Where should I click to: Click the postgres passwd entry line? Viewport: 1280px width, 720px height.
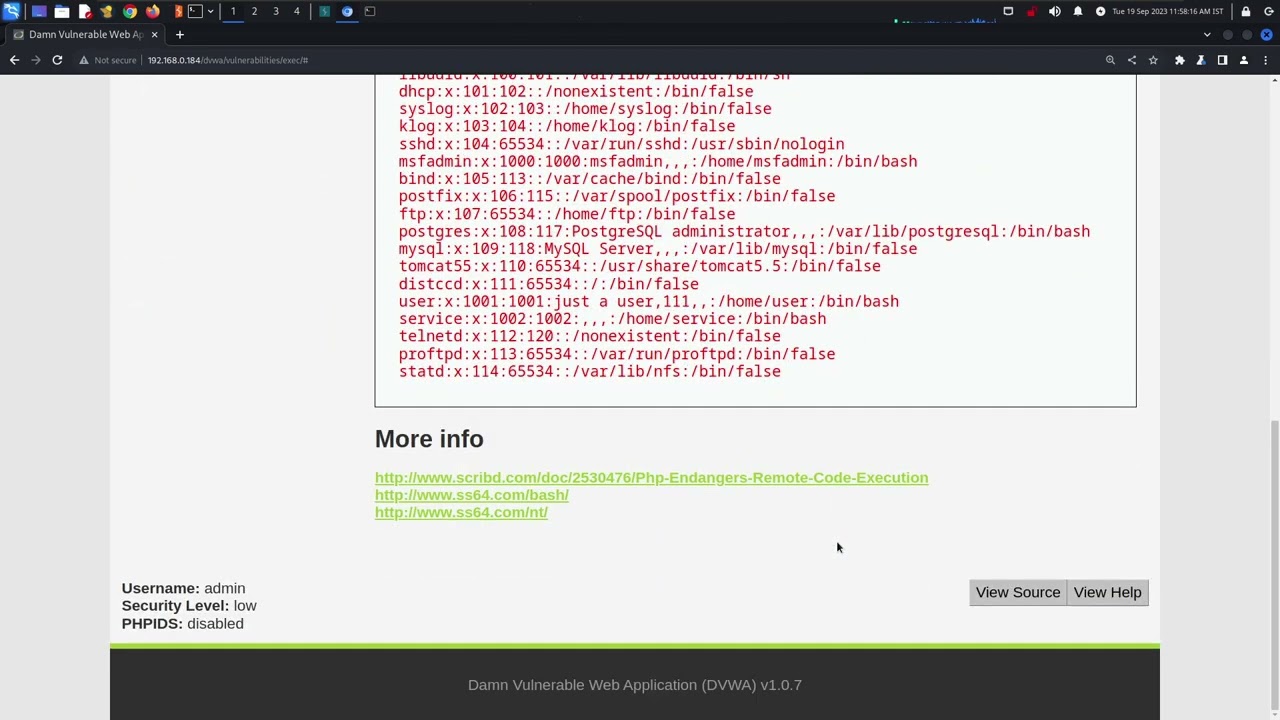point(744,231)
